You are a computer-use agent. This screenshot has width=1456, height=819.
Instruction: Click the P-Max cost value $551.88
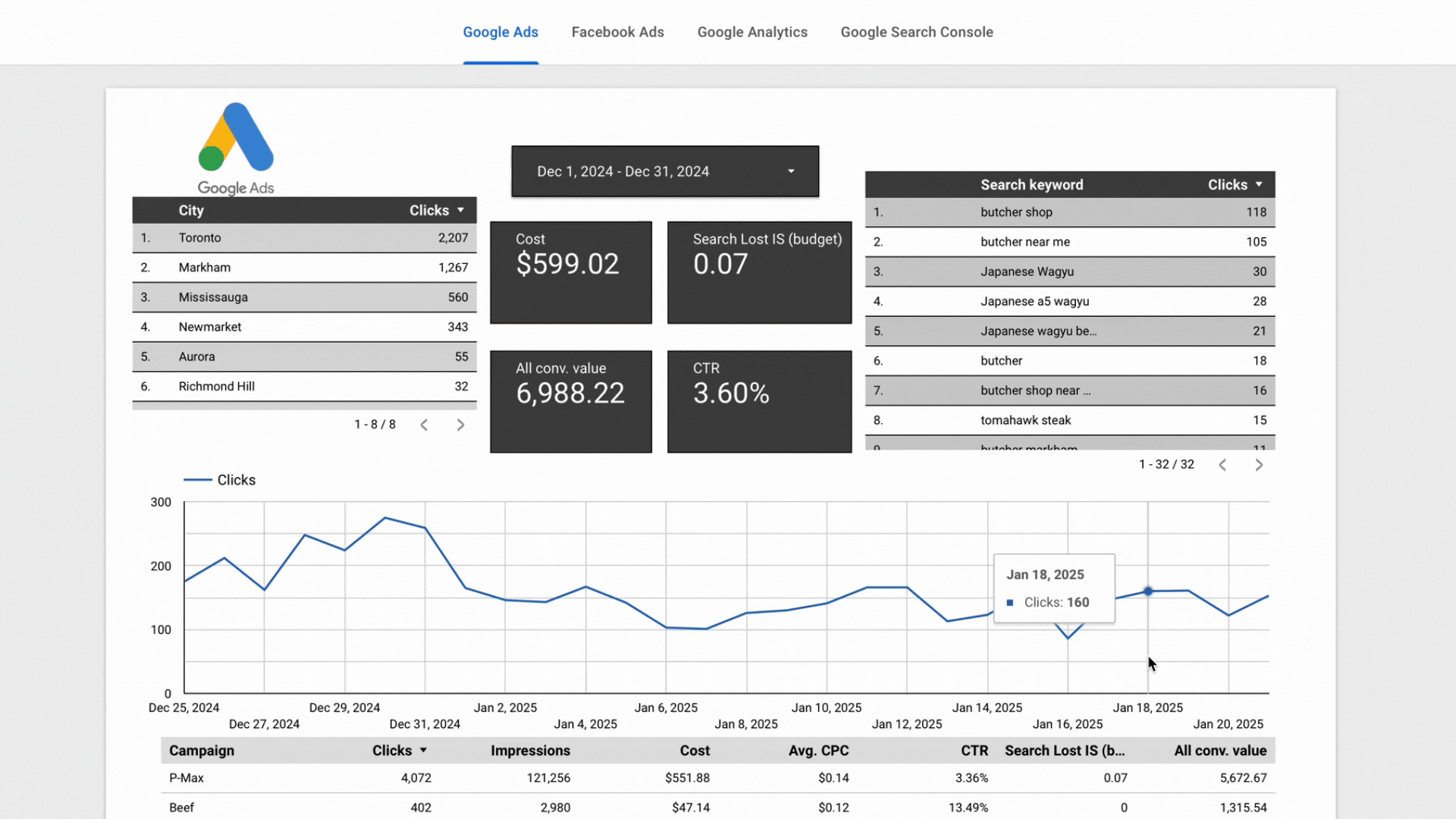pyautogui.click(x=687, y=777)
